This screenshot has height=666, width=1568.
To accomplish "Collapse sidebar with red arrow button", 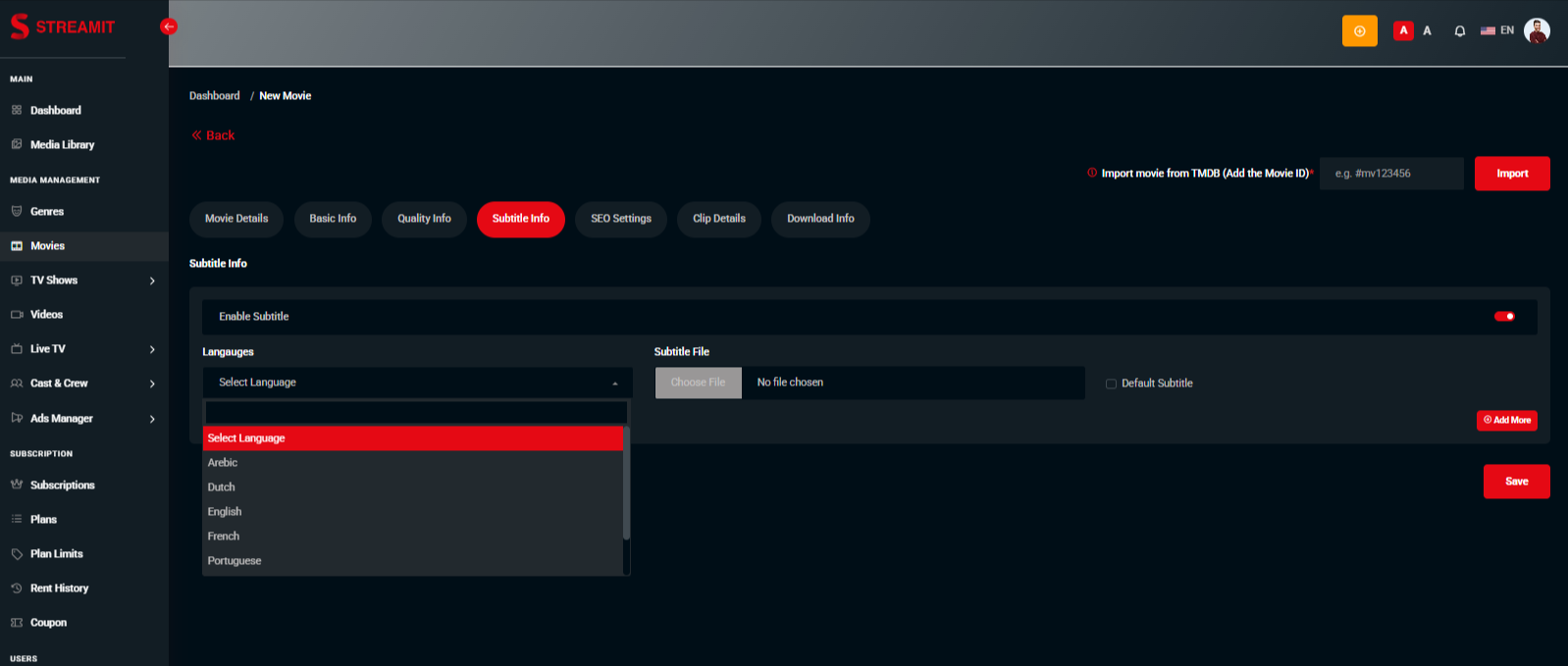I will 169,26.
